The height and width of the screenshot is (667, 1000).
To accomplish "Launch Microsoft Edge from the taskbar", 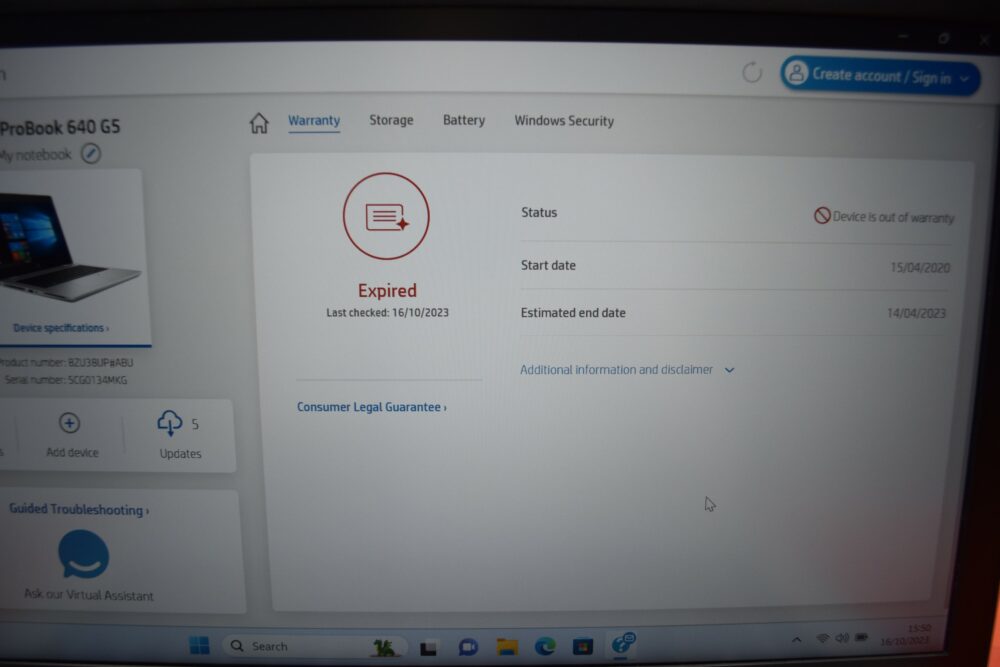I will click(545, 647).
